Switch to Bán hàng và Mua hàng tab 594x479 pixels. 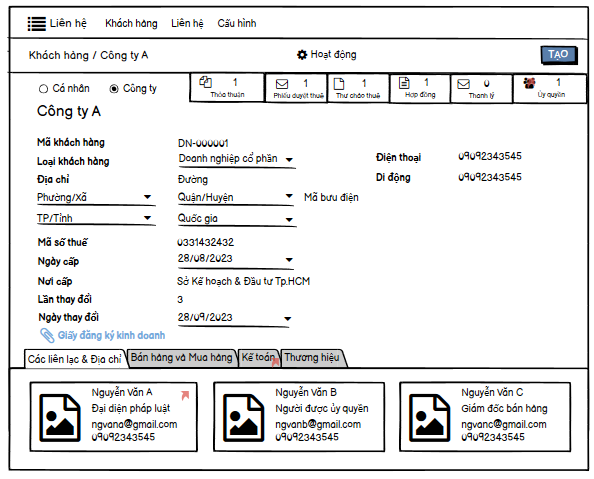click(181, 358)
